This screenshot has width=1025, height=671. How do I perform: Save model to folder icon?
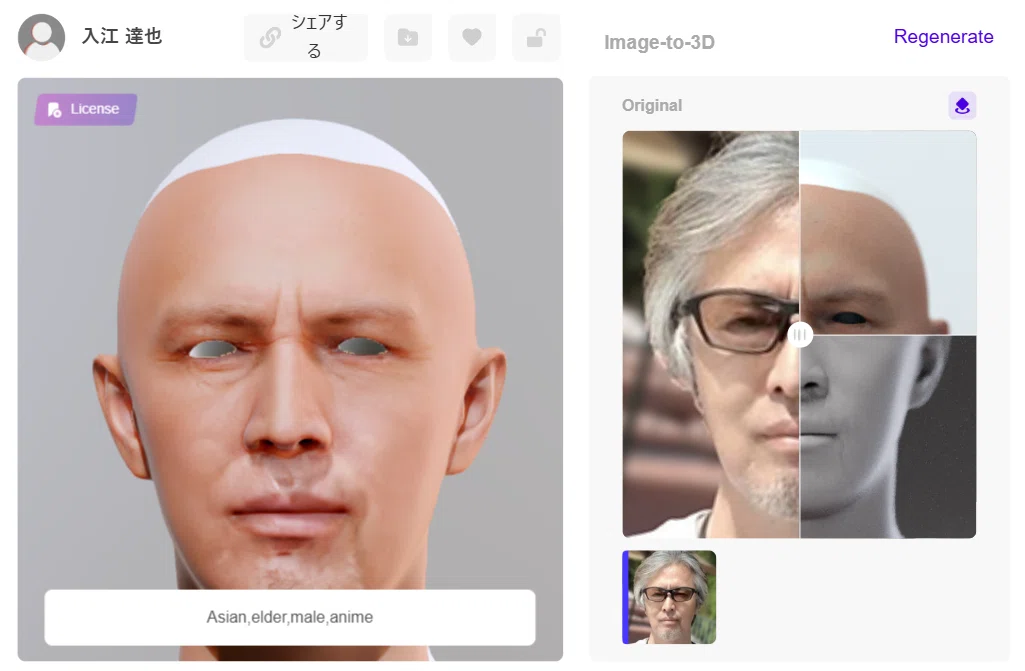pyautogui.click(x=408, y=37)
